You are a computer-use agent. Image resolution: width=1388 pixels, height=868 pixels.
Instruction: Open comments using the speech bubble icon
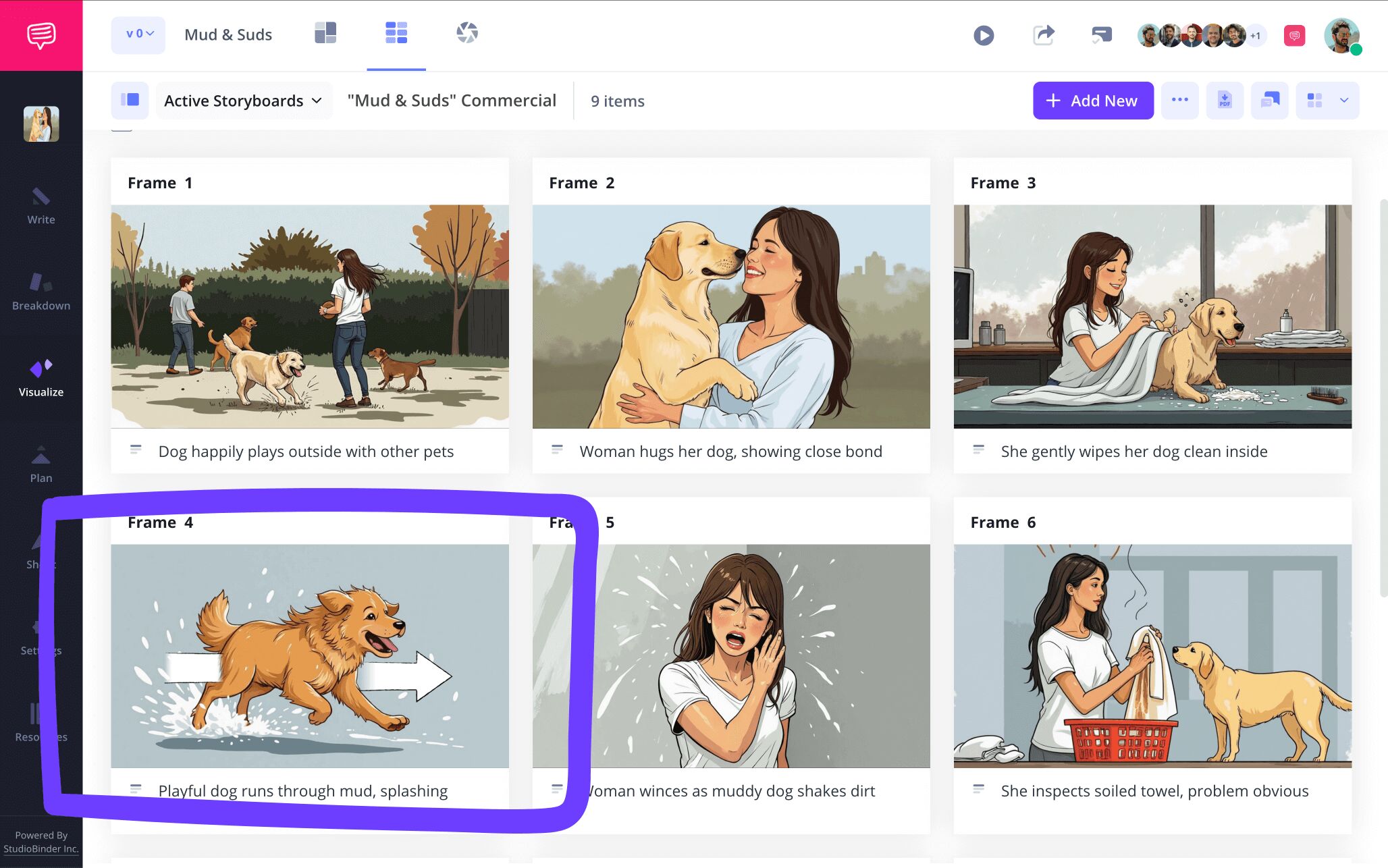click(1101, 34)
